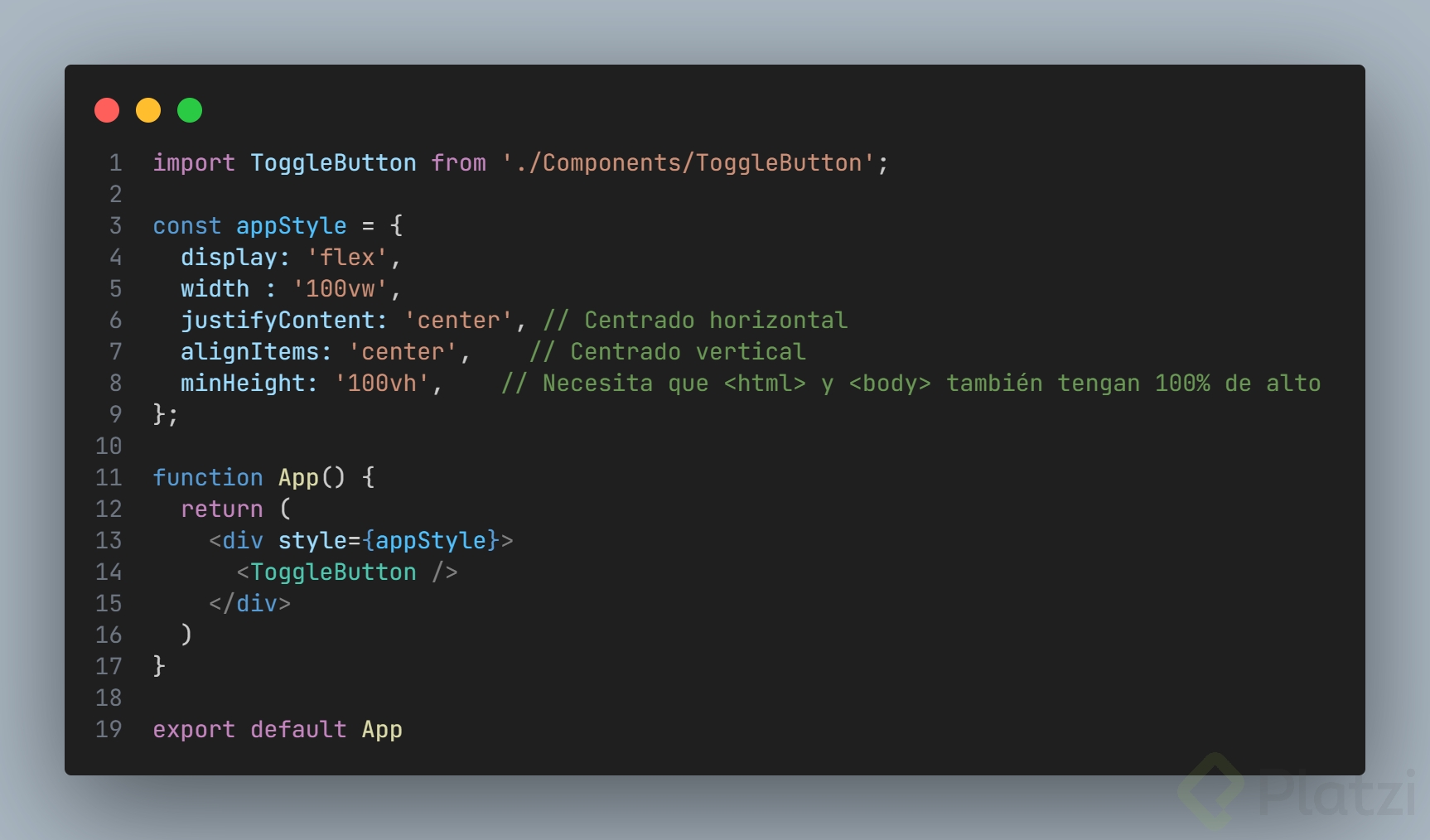Image resolution: width=1430 pixels, height=840 pixels.
Task: Click line number 1 in the gutter
Action: (115, 163)
